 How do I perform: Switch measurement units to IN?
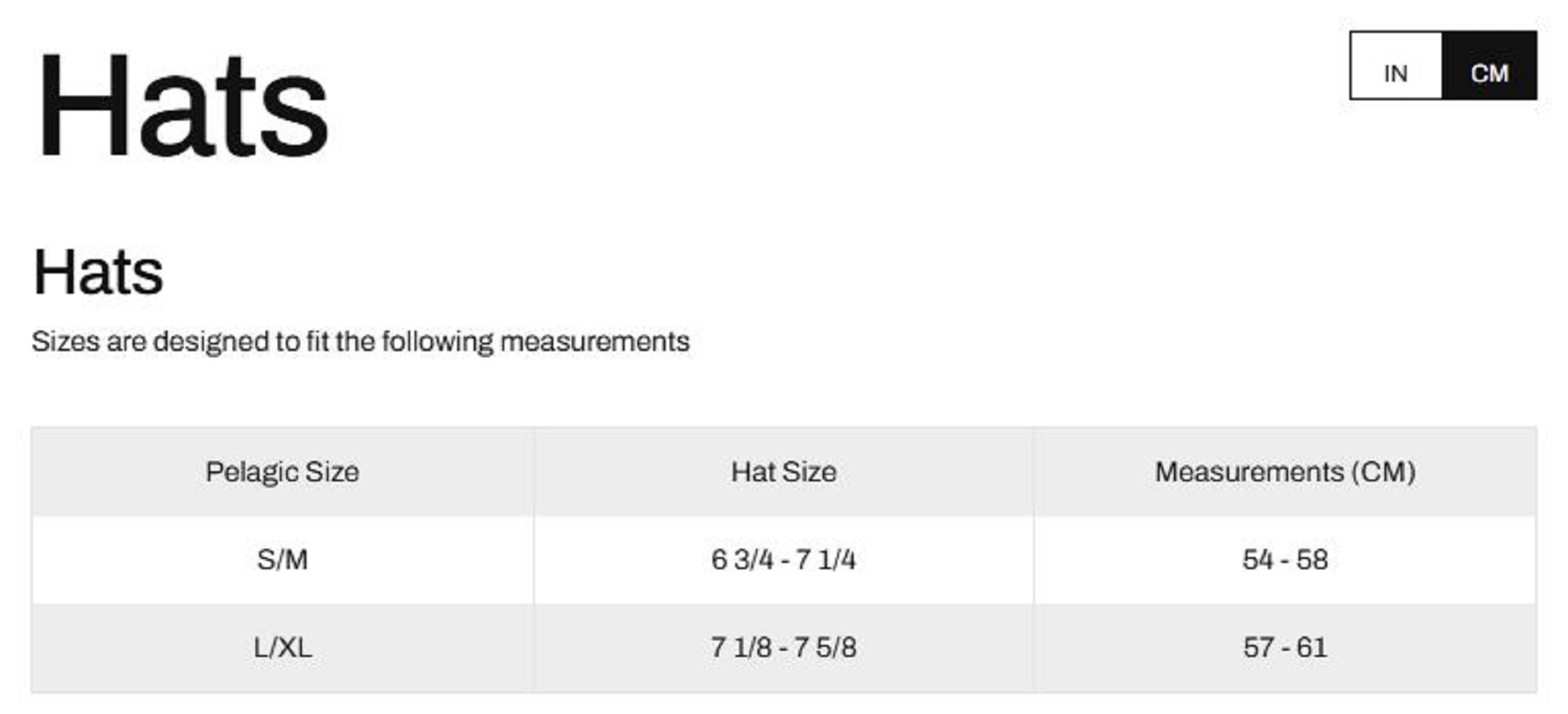click(1396, 73)
